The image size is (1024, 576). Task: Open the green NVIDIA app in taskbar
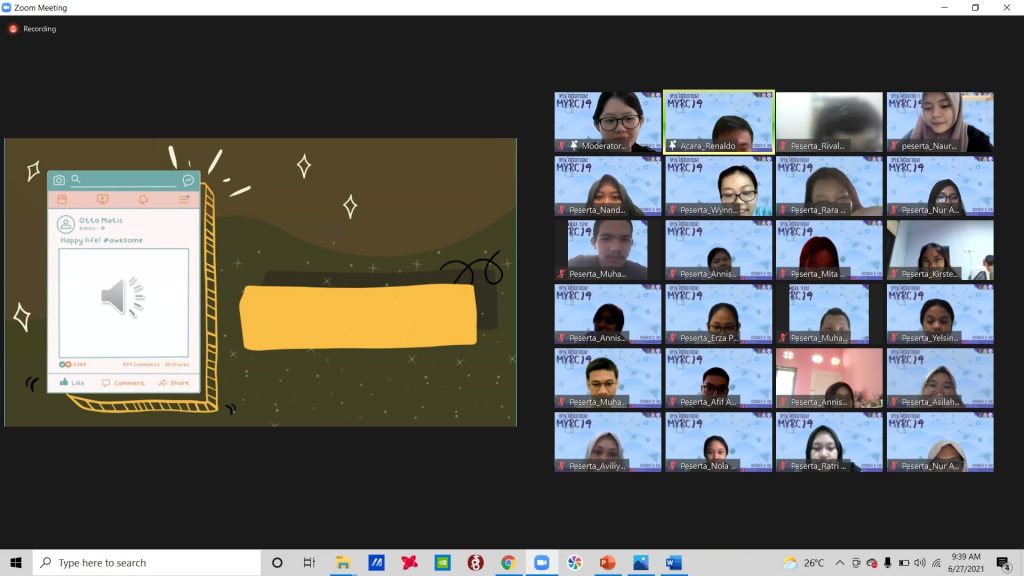pos(442,562)
